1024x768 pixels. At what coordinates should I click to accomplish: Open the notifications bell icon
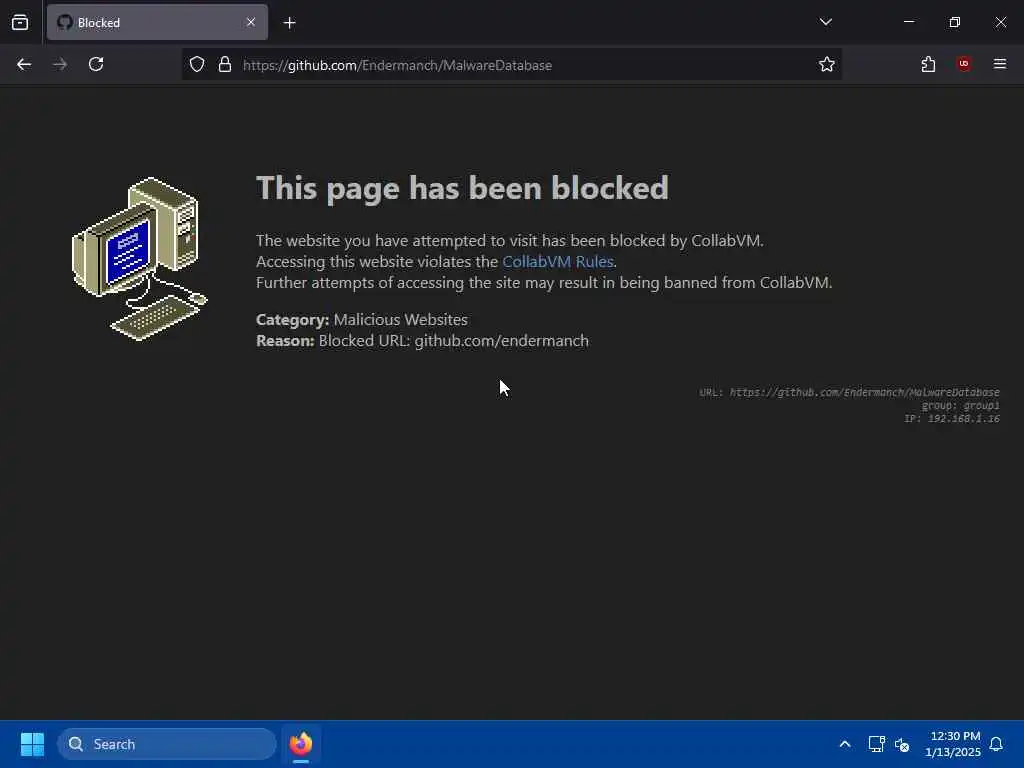click(x=996, y=744)
